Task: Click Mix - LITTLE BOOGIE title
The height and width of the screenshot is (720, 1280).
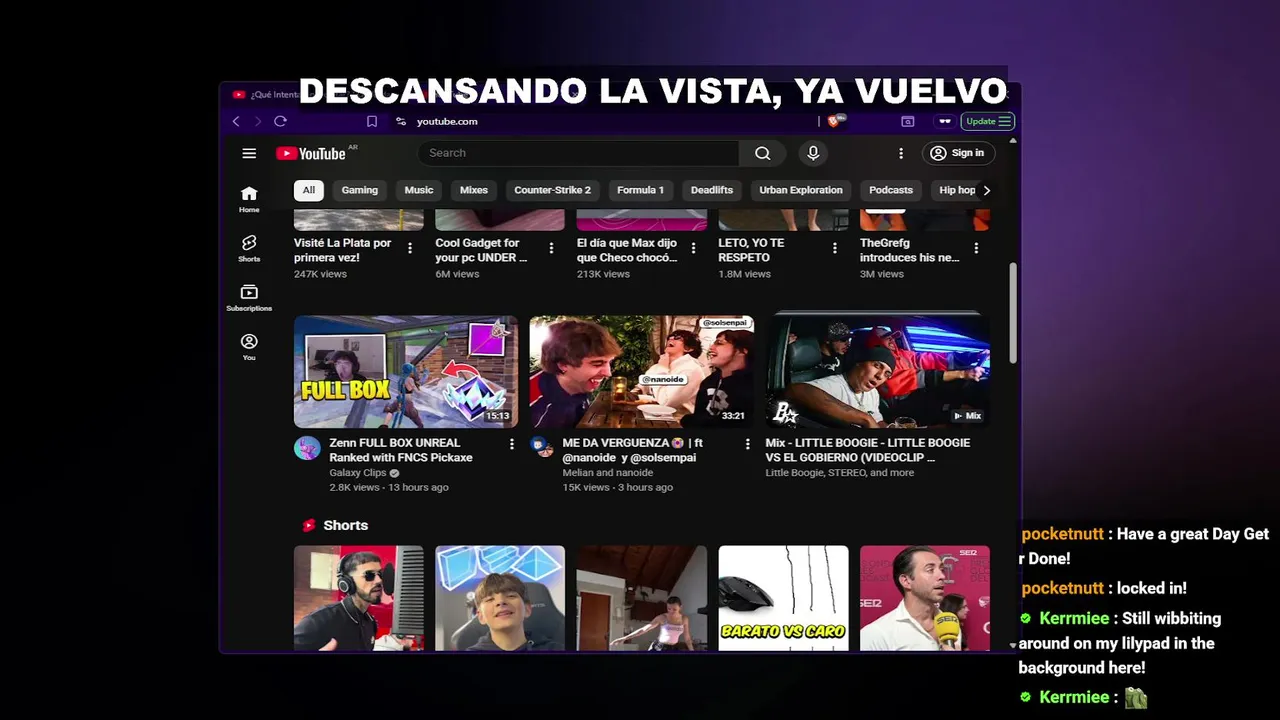Action: 868,450
